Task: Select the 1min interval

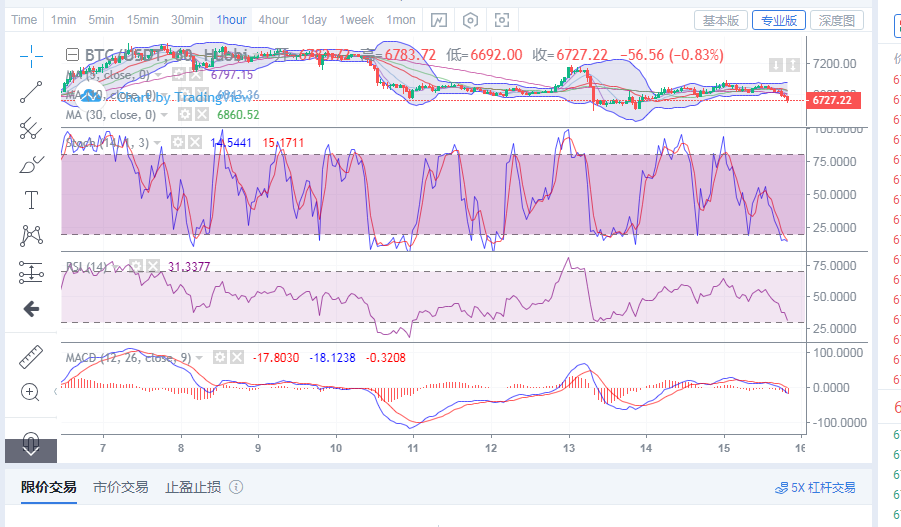Action: [63, 20]
